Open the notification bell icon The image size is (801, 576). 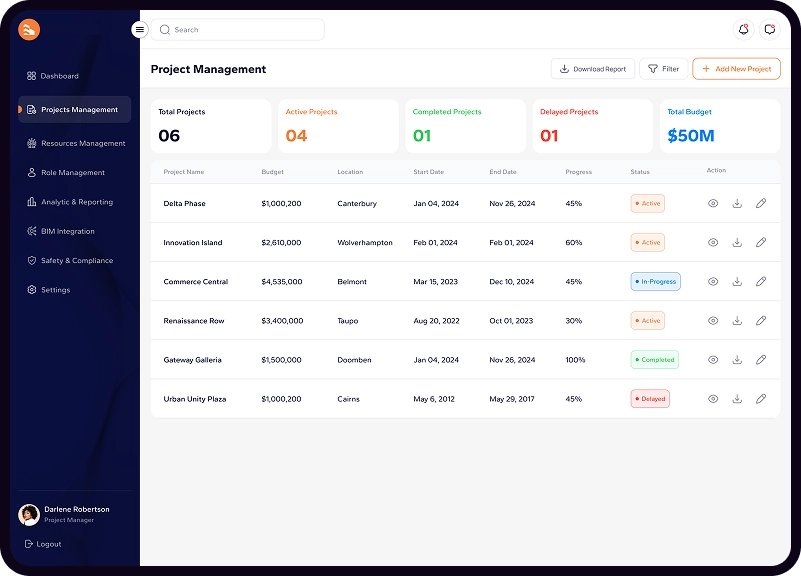(x=742, y=30)
